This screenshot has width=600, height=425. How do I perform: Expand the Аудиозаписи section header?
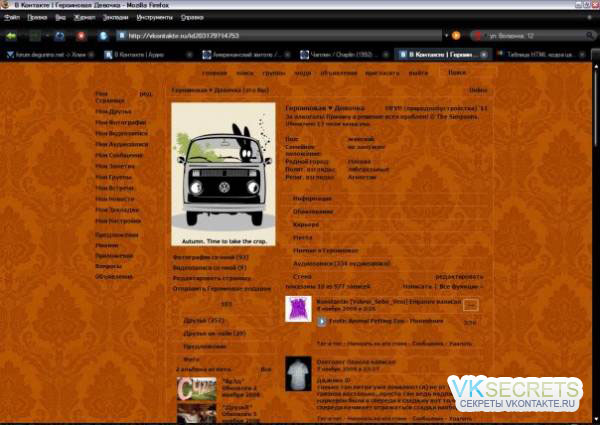tap(342, 264)
